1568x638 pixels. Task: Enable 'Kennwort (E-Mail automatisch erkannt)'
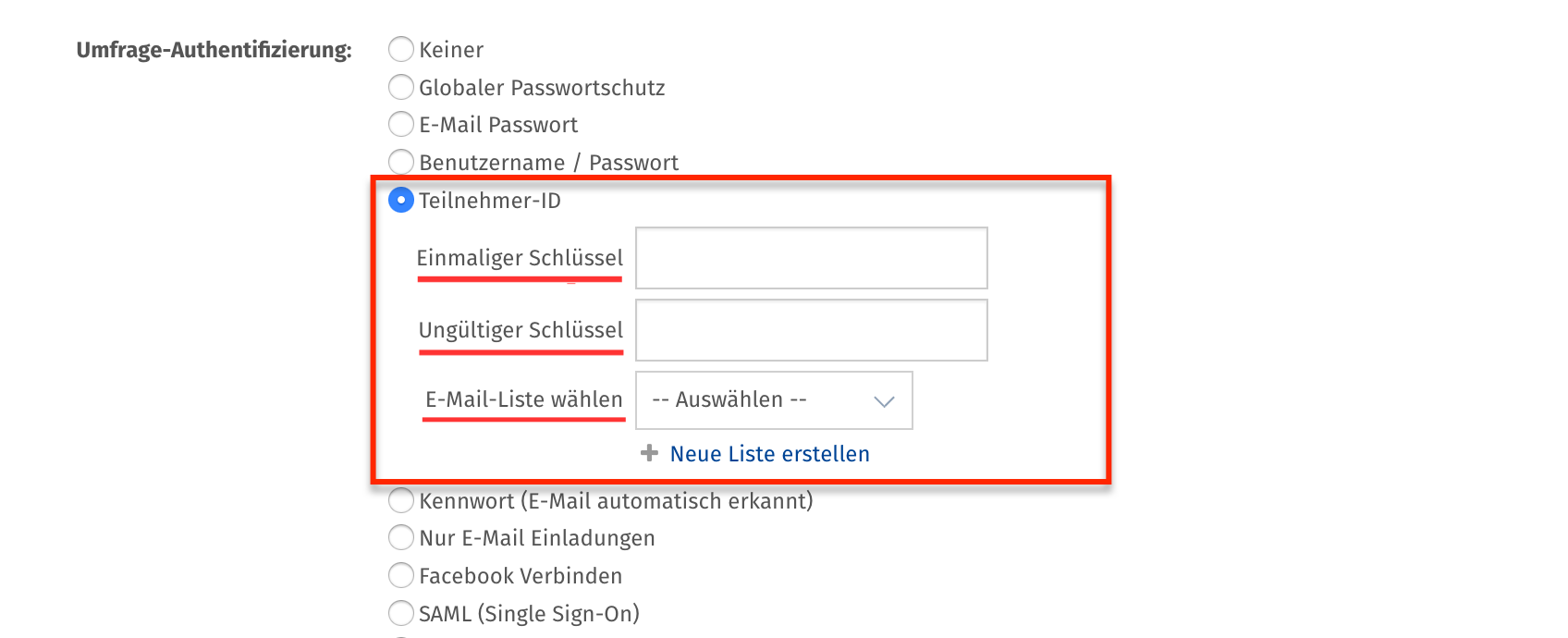pyautogui.click(x=401, y=500)
